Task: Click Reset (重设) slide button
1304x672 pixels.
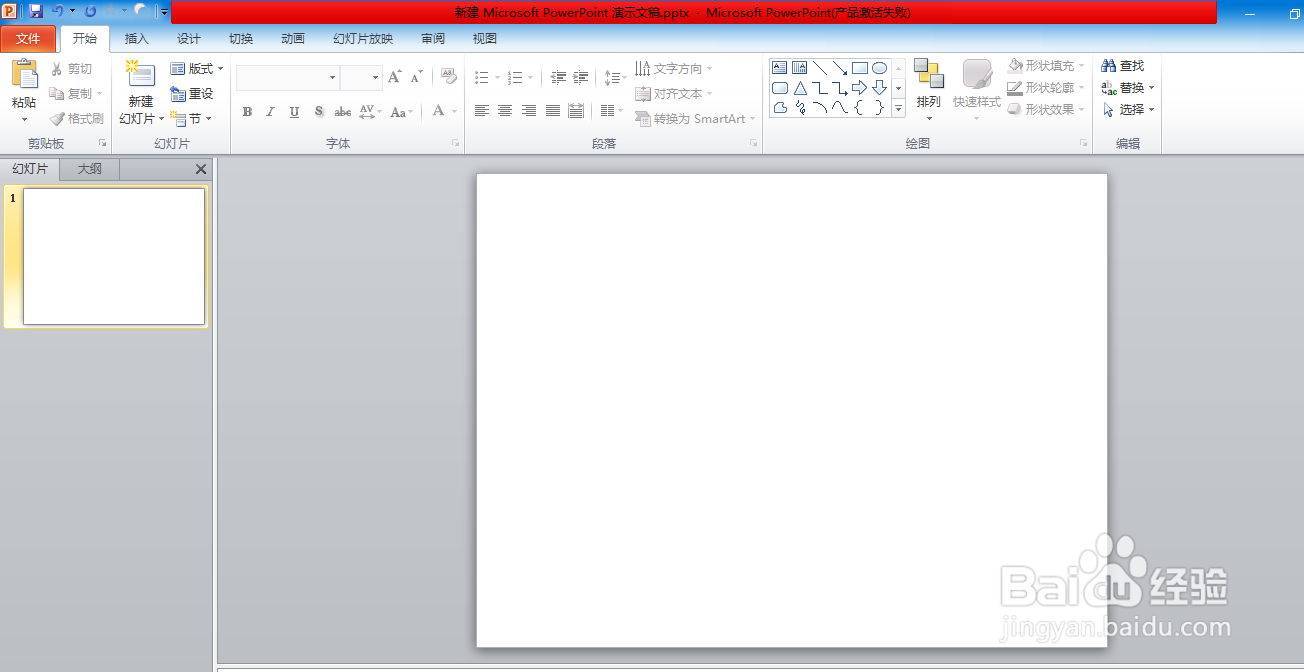Action: pyautogui.click(x=192, y=94)
